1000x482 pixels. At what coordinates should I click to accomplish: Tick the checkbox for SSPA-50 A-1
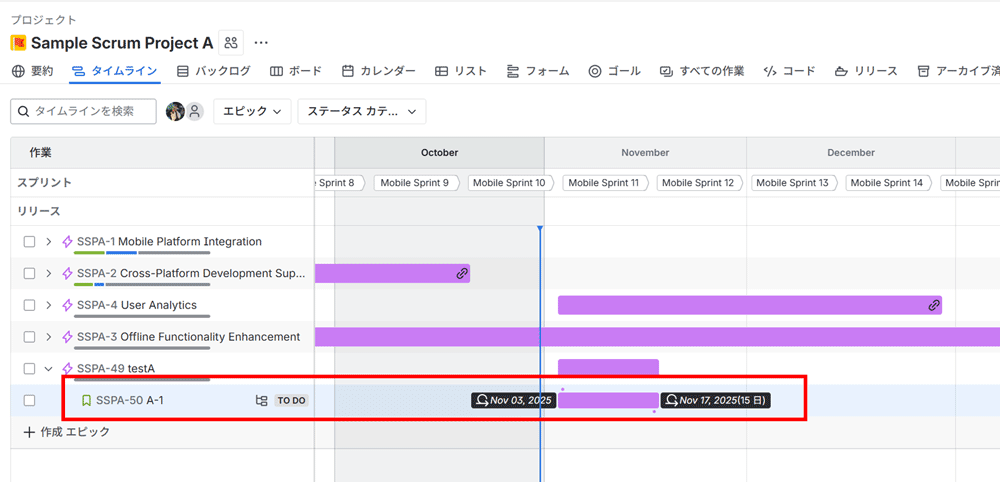coord(29,400)
